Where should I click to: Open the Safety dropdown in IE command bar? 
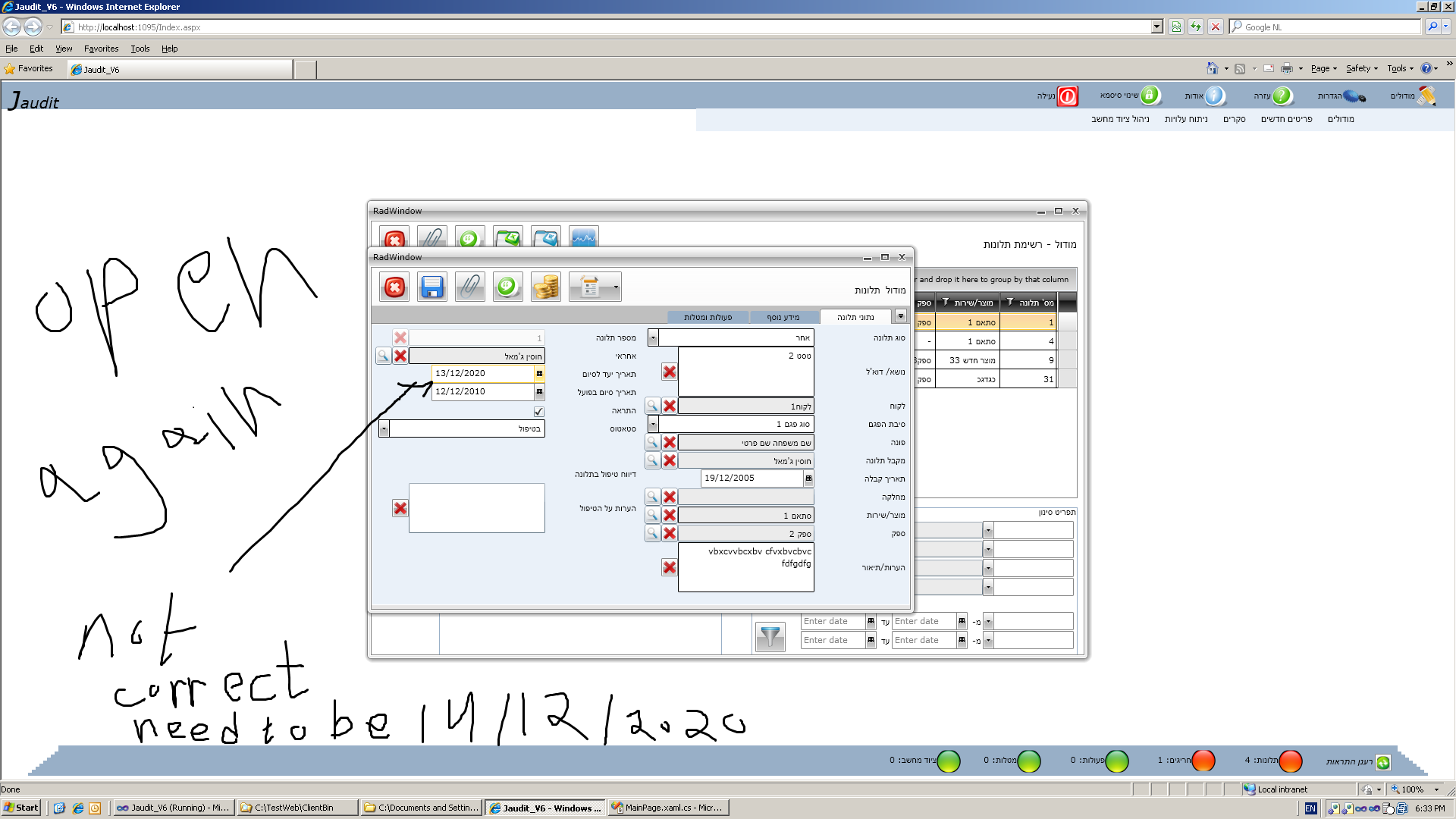click(1362, 68)
